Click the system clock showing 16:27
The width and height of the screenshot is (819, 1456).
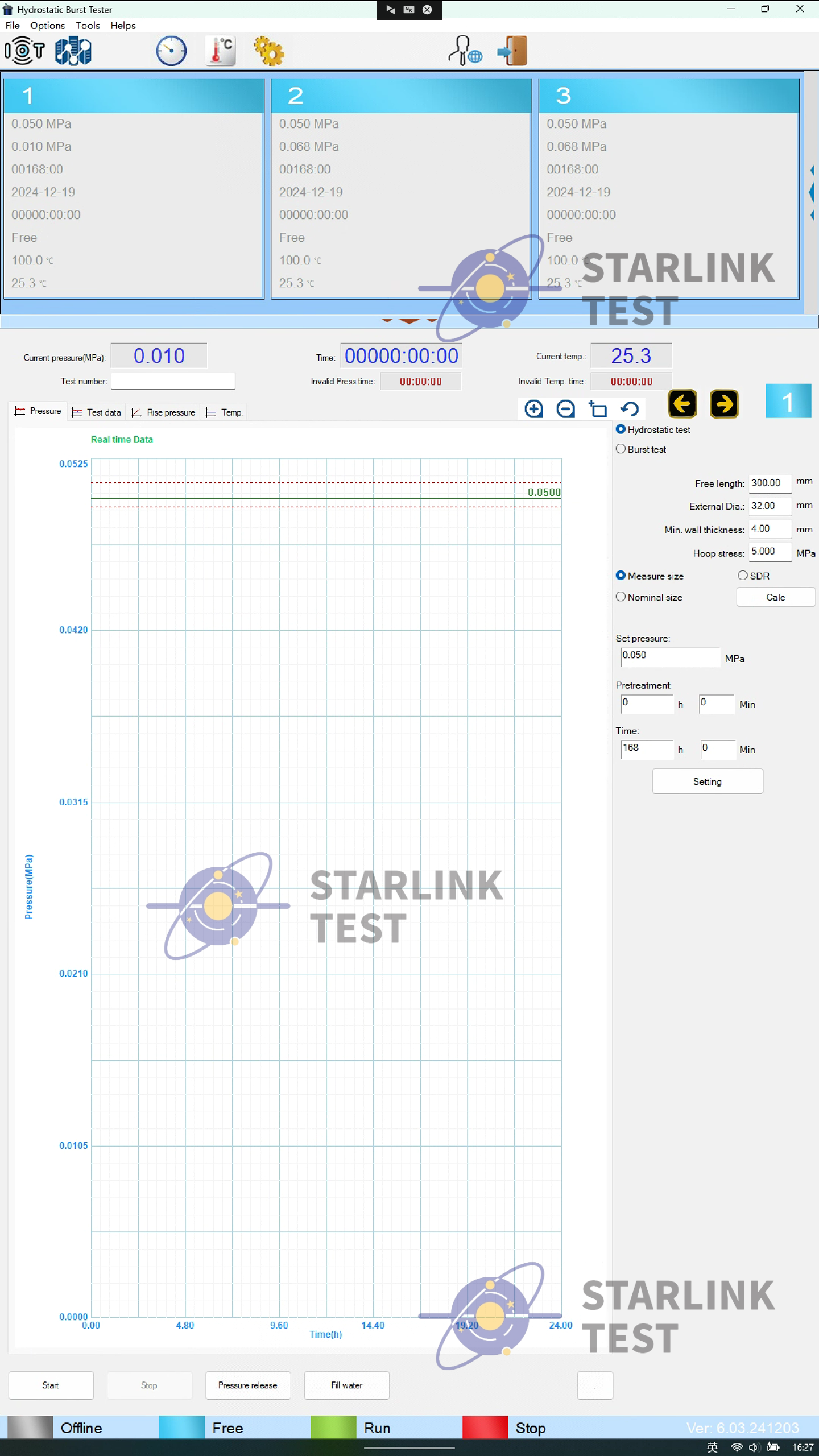(x=803, y=1447)
